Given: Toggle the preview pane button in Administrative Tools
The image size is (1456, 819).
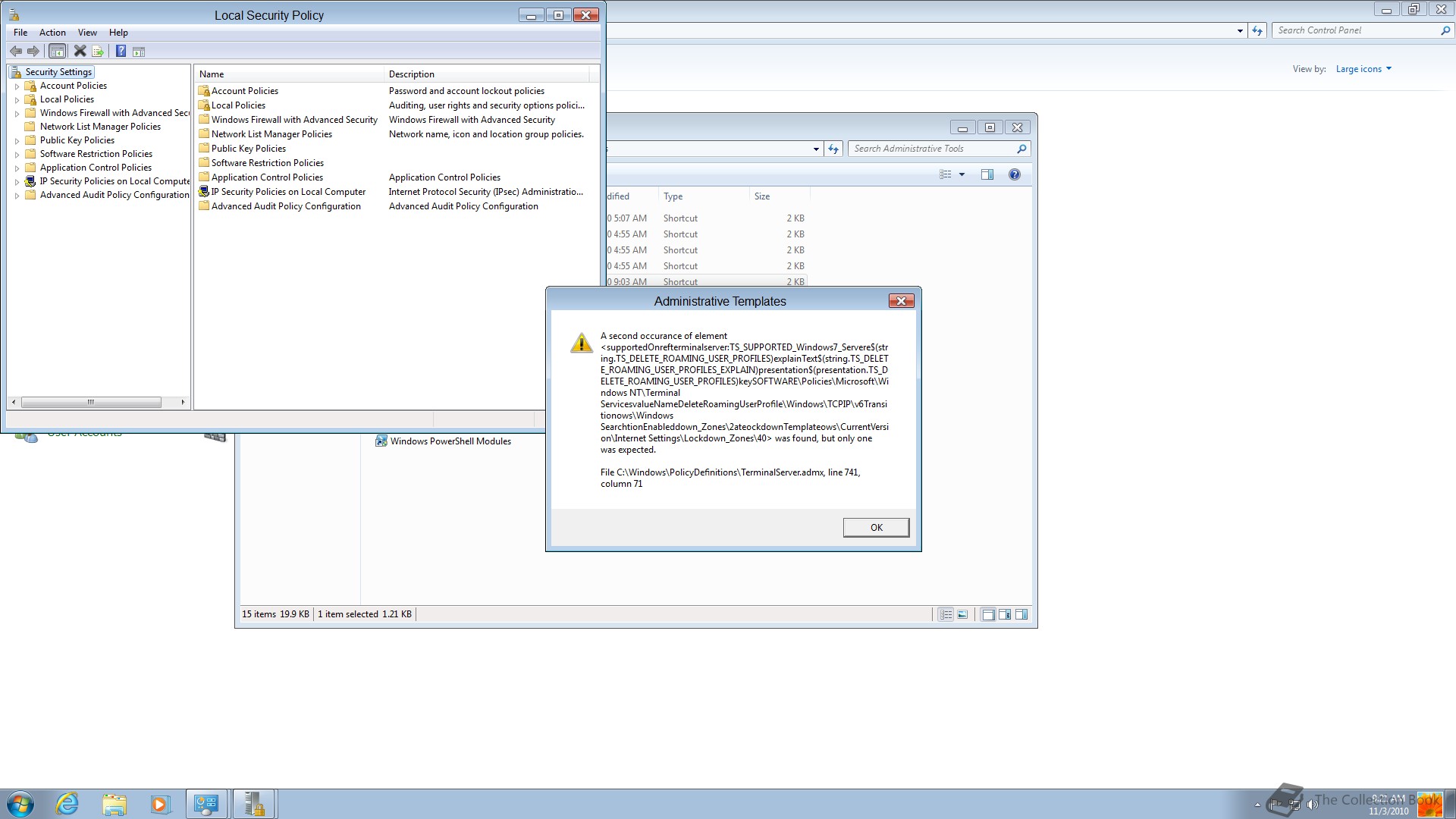Looking at the screenshot, I should [987, 174].
